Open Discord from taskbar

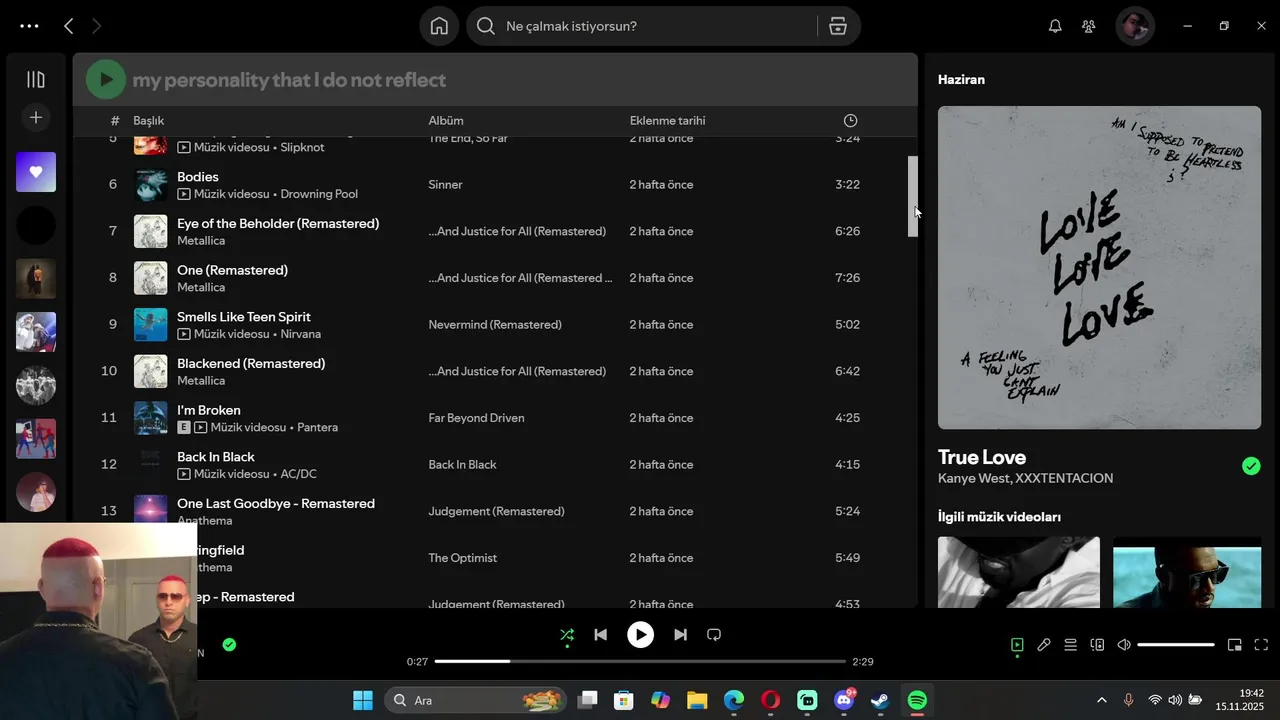(844, 700)
